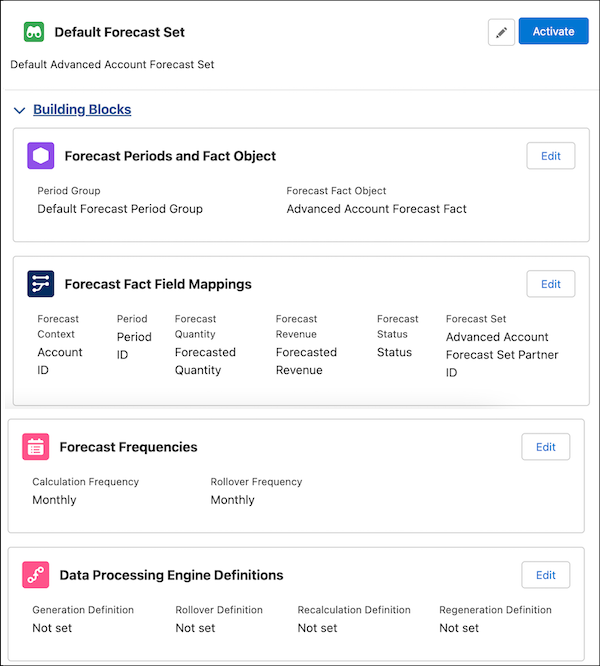Edit Forecast Periods and Fact Object
Image resolution: width=600 pixels, height=666 pixels.
pos(550,156)
